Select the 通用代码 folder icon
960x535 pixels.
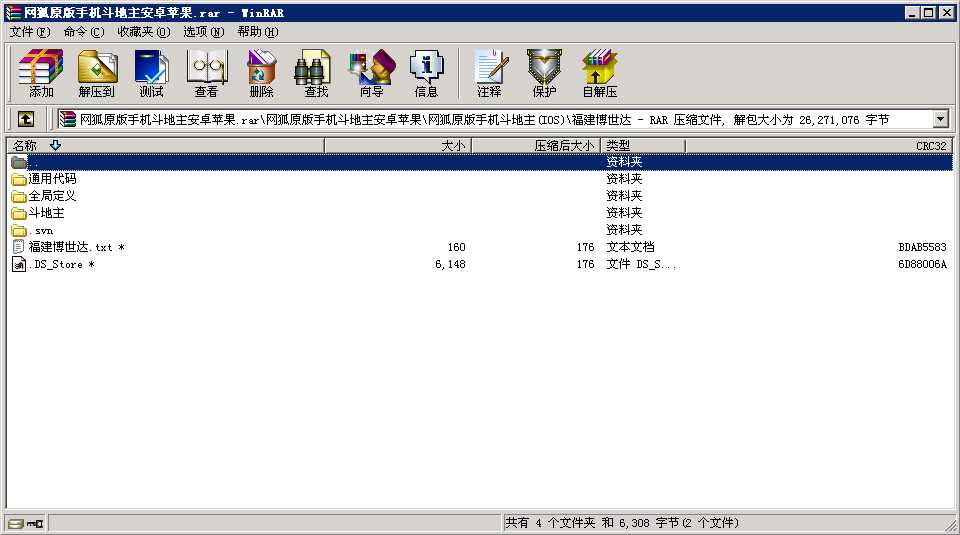(19, 179)
